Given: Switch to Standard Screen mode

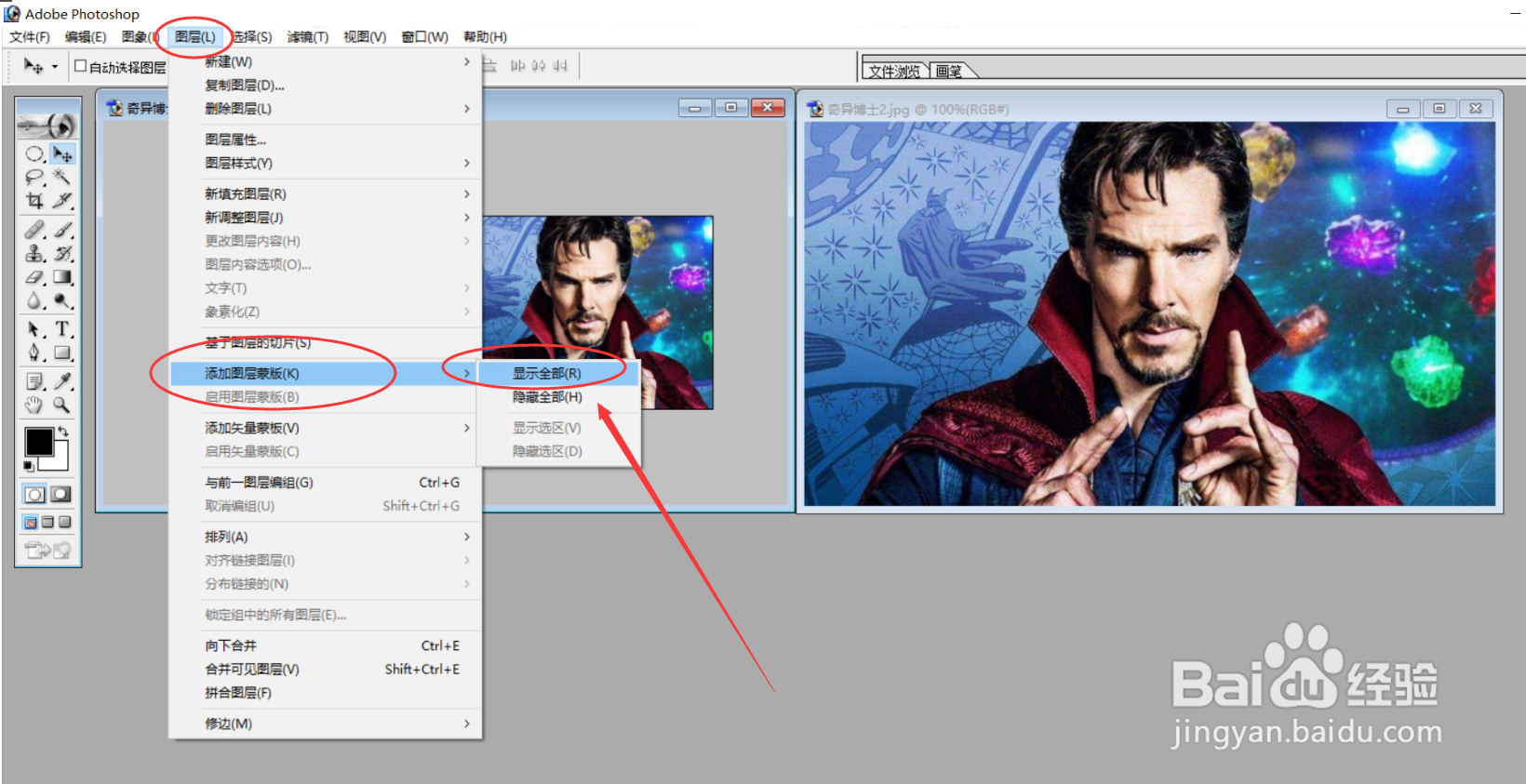Looking at the screenshot, I should click(x=31, y=523).
